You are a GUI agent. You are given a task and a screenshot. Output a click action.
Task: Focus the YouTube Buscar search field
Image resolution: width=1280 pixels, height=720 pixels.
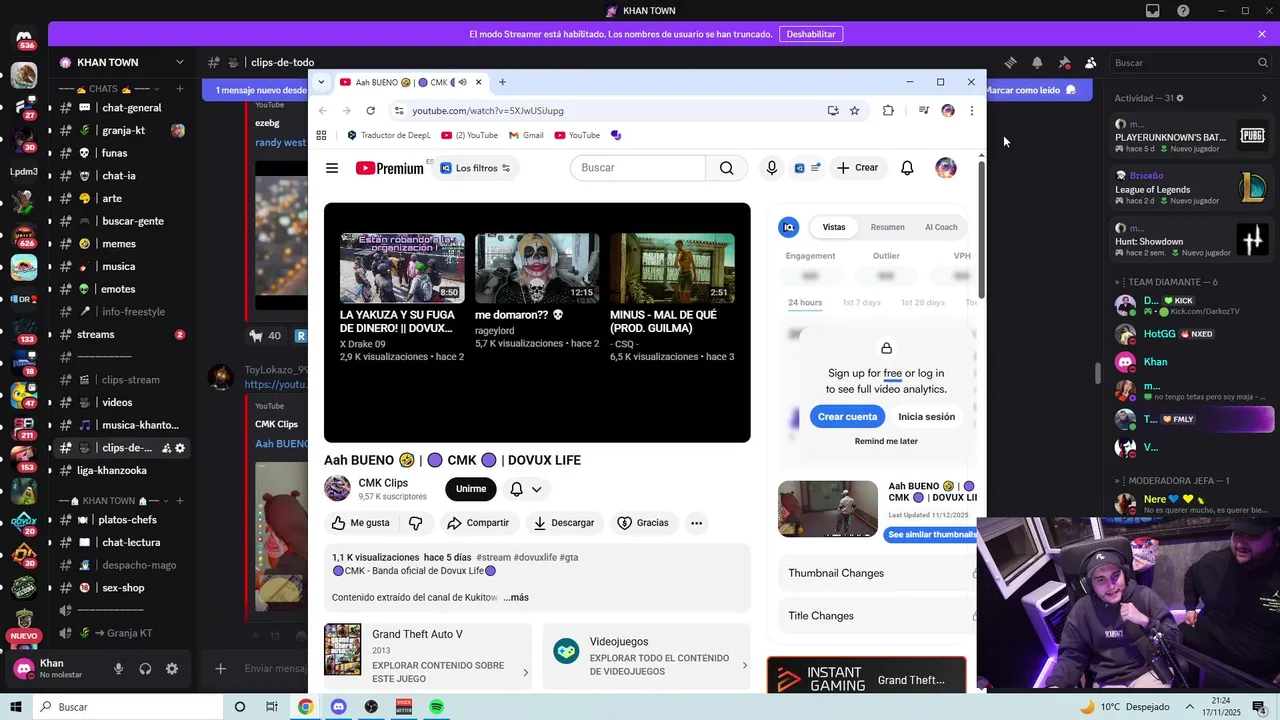(638, 168)
